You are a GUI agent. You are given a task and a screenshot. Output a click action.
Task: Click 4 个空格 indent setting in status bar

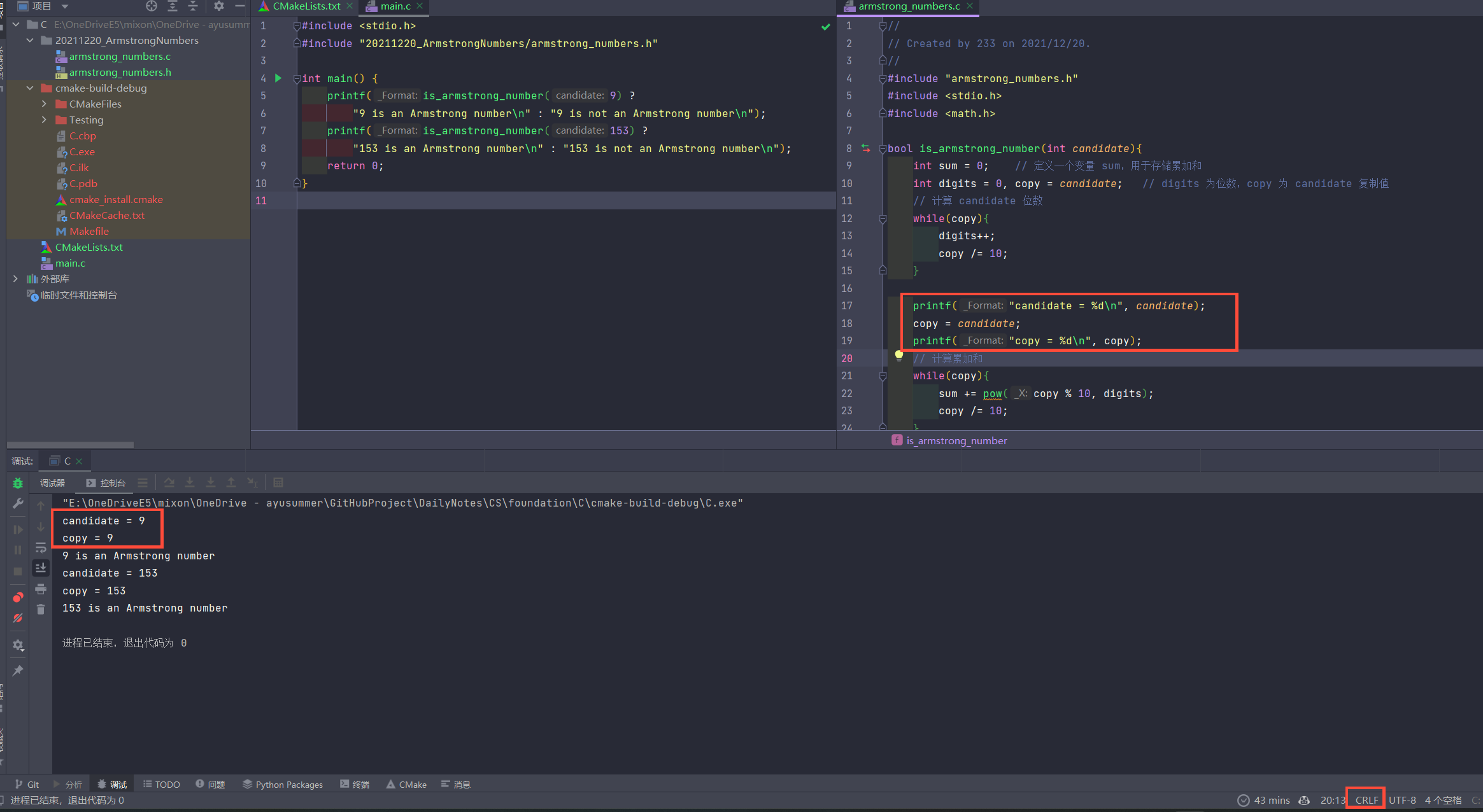coord(1443,801)
